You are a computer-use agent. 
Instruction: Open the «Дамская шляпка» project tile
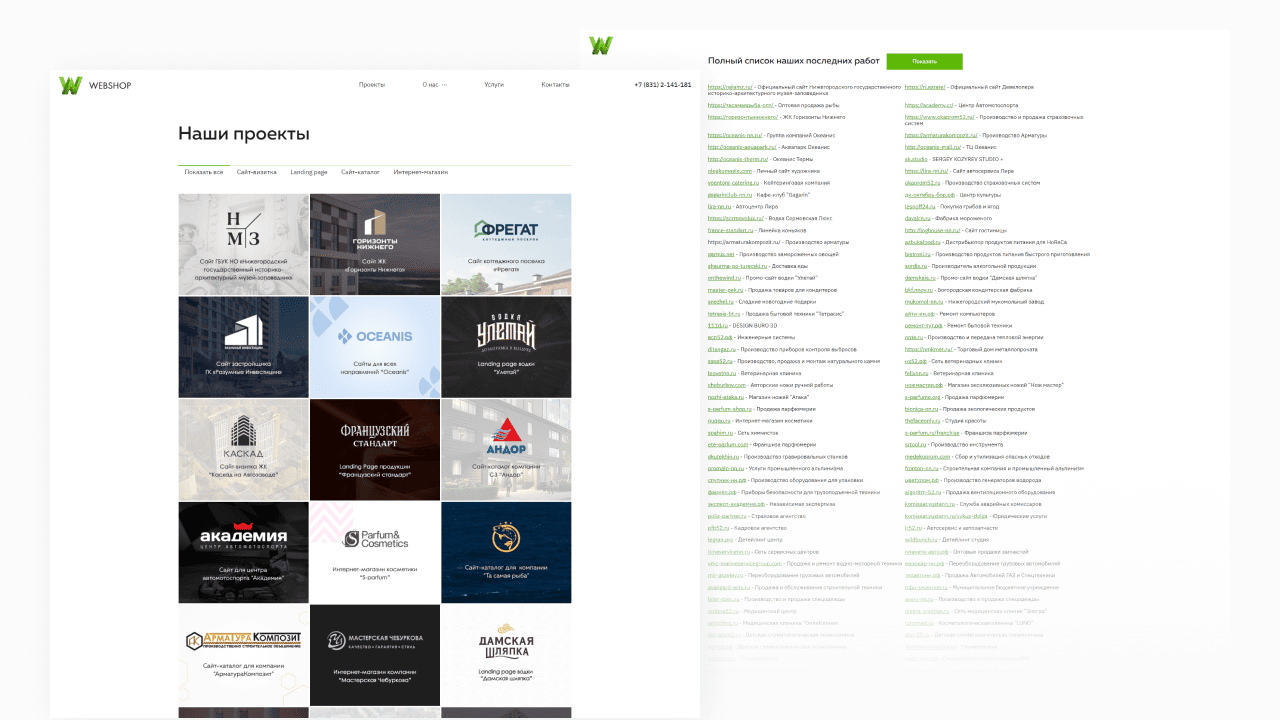coord(506,655)
